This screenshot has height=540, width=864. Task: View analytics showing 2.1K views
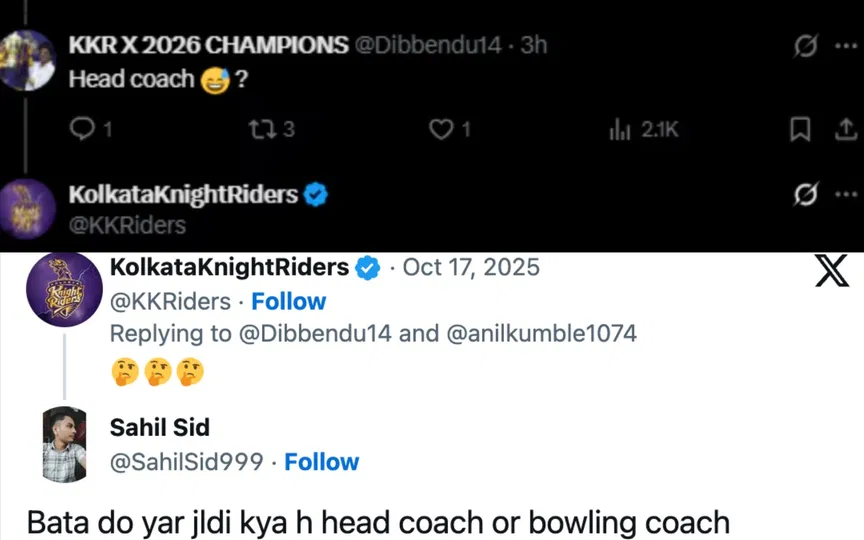coord(644,129)
